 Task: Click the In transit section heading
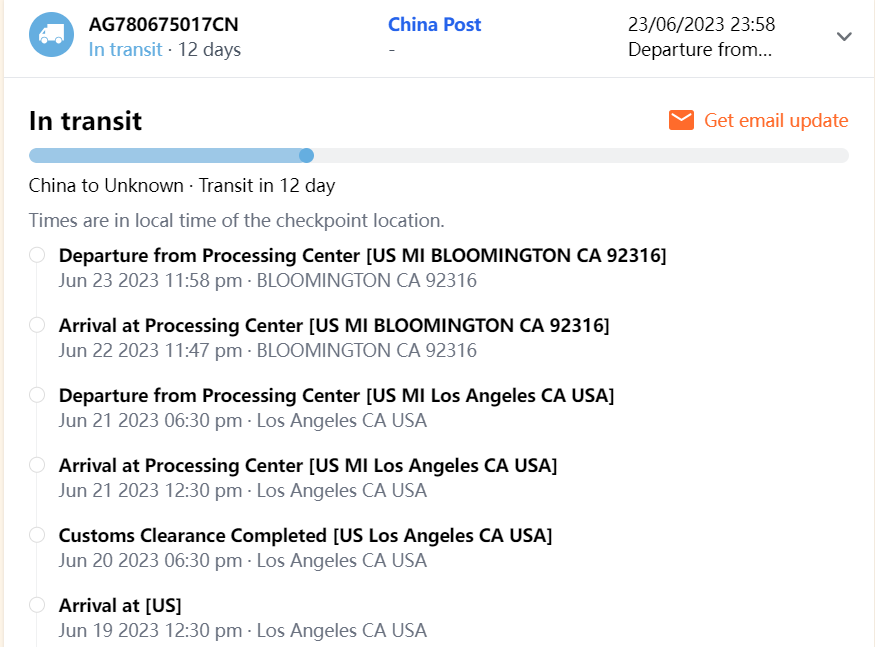(x=86, y=121)
